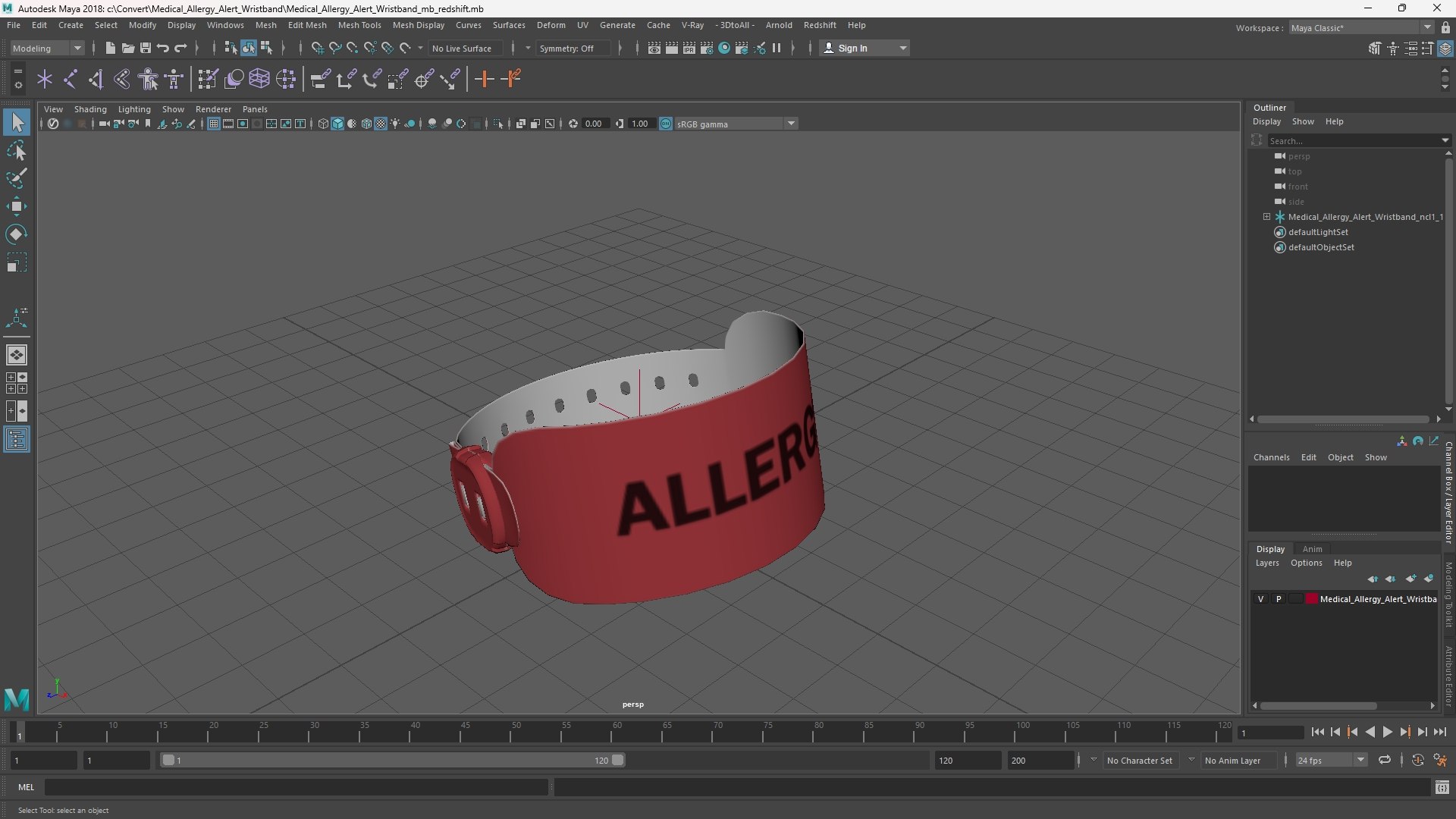Open Sign In account dropdown

(864, 48)
